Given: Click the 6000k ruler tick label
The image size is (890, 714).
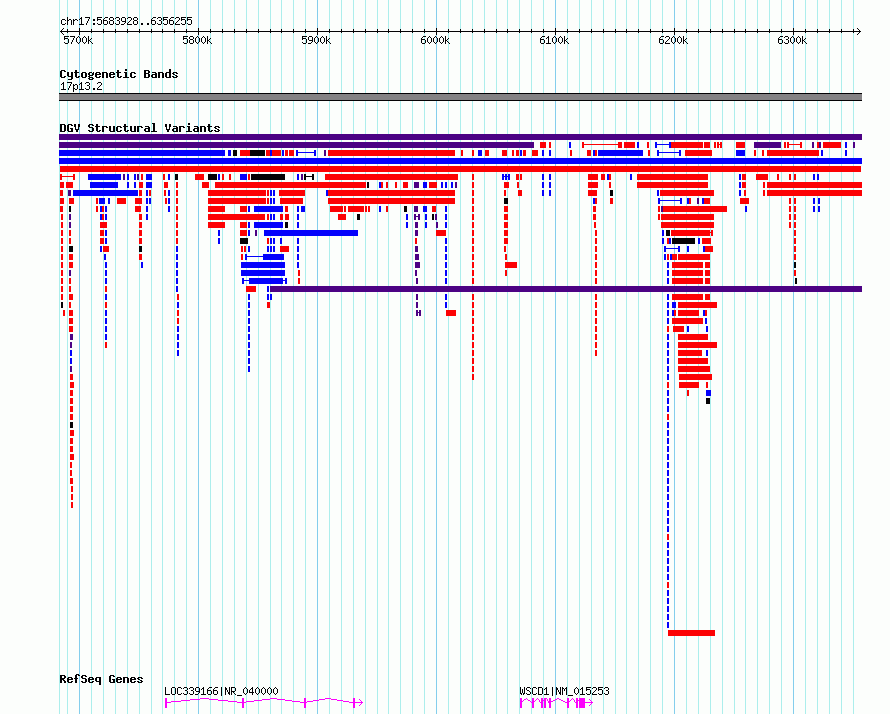Looking at the screenshot, I should [435, 40].
